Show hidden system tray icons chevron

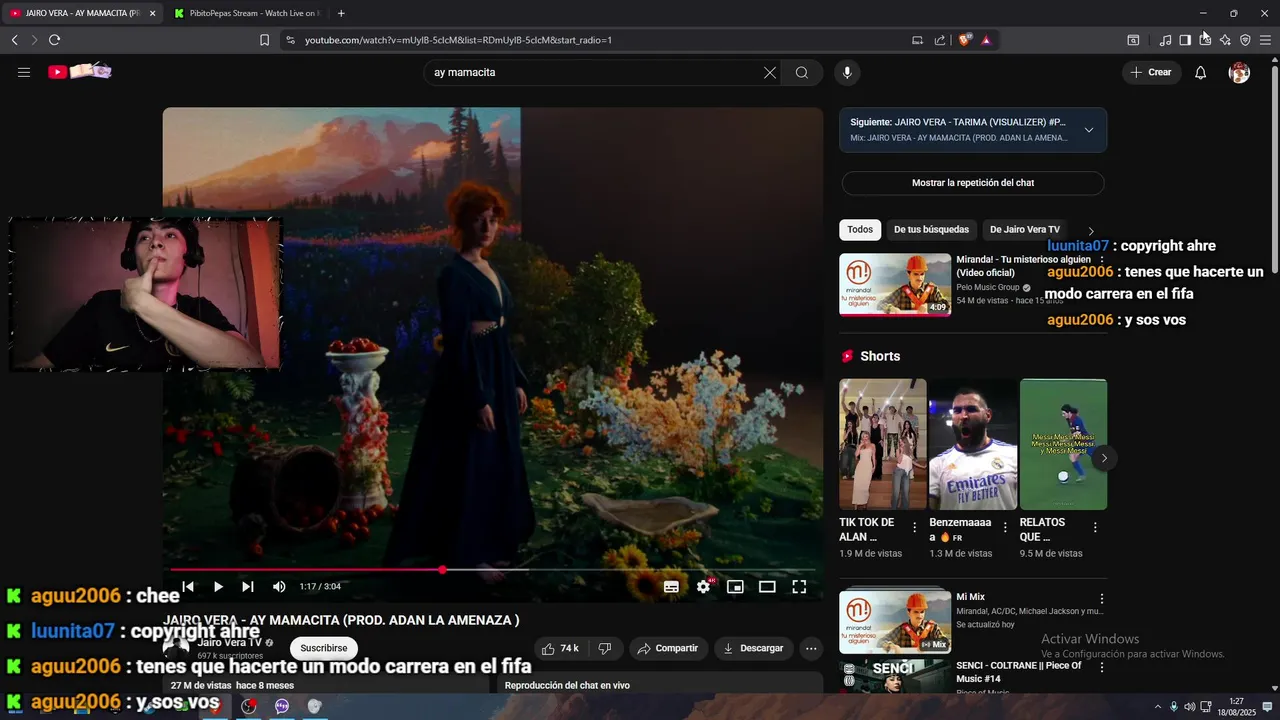pyautogui.click(x=1158, y=707)
